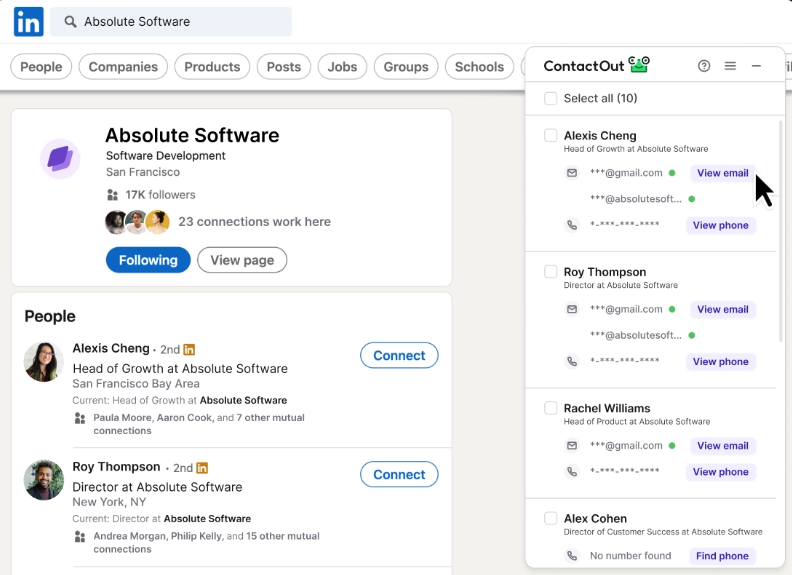Select the People filter tab

41,67
